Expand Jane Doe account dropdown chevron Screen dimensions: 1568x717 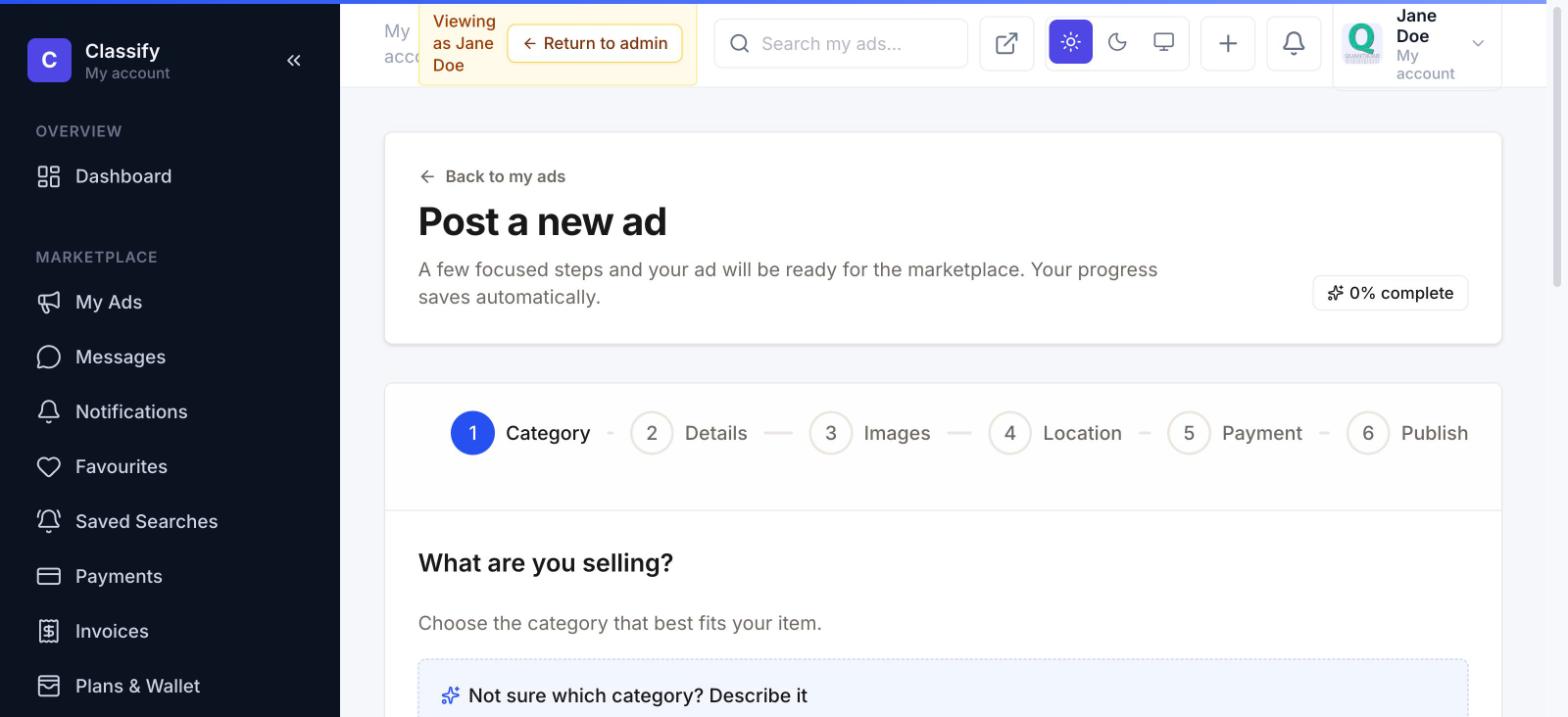tap(1478, 43)
